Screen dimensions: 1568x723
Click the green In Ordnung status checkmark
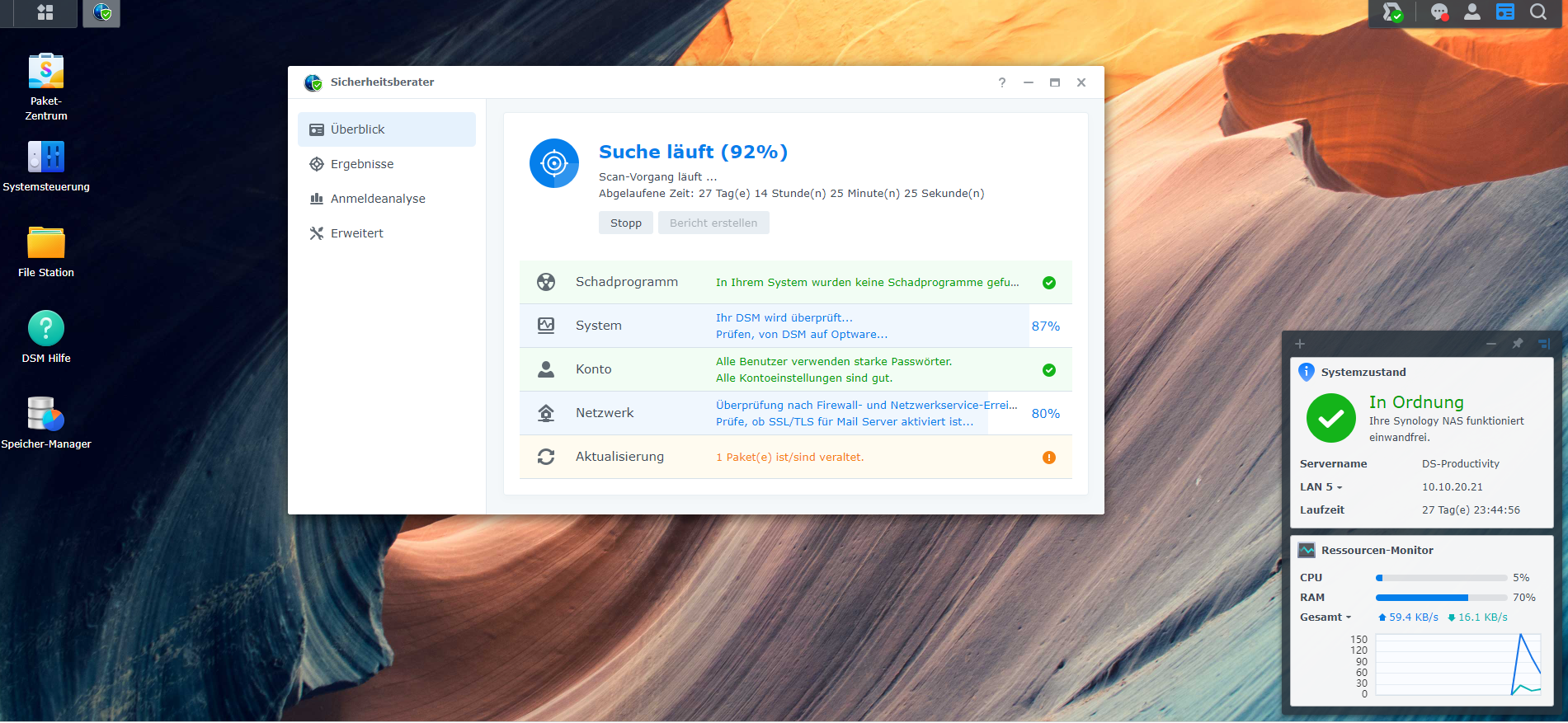point(1331,418)
